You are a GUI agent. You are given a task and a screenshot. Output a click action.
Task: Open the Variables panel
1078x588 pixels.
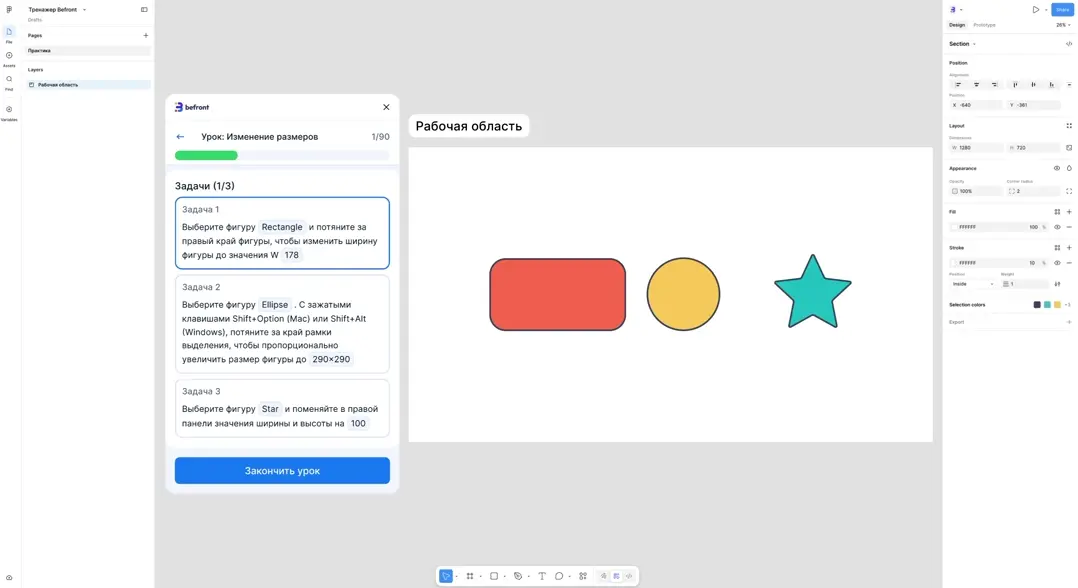click(9, 112)
